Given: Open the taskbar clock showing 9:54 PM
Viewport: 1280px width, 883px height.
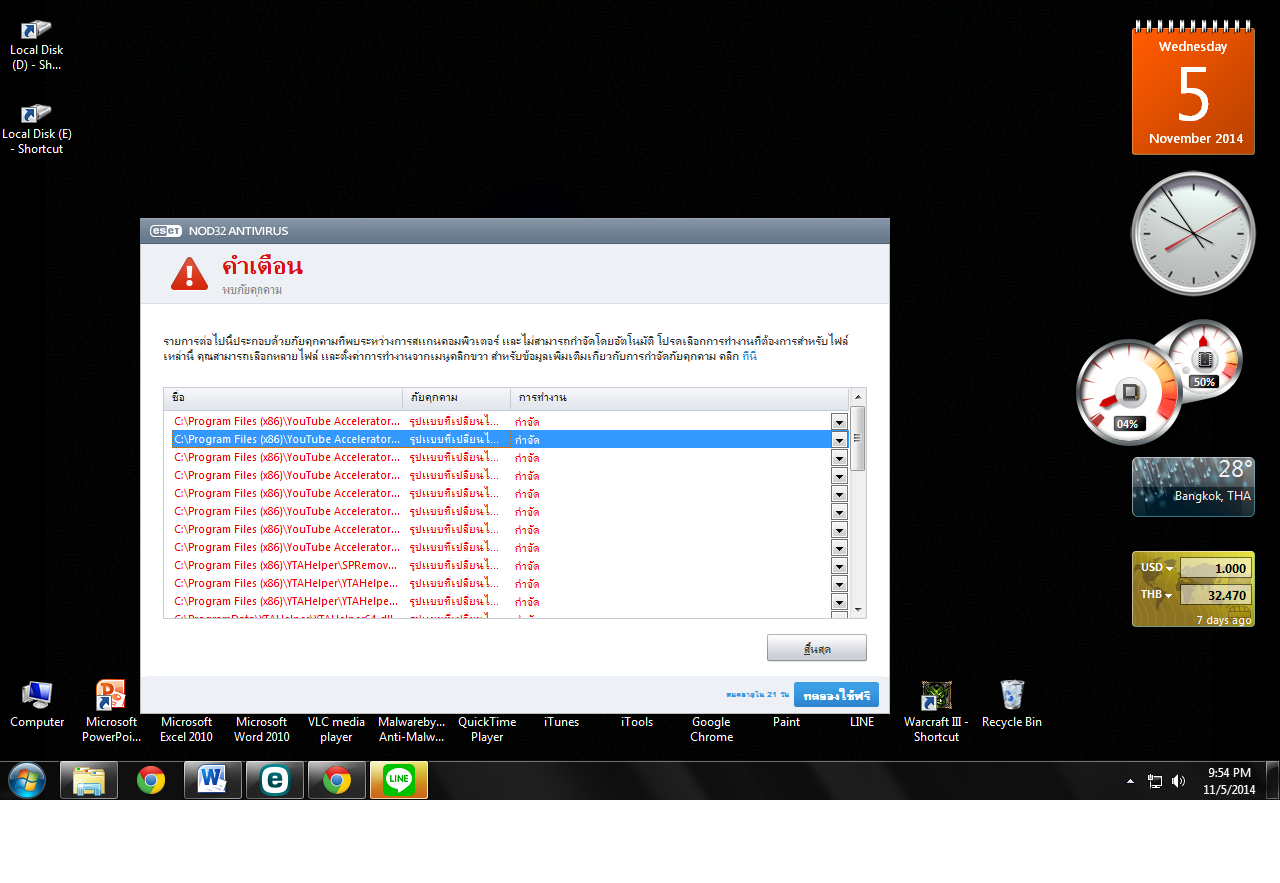Looking at the screenshot, I should pos(1229,781).
